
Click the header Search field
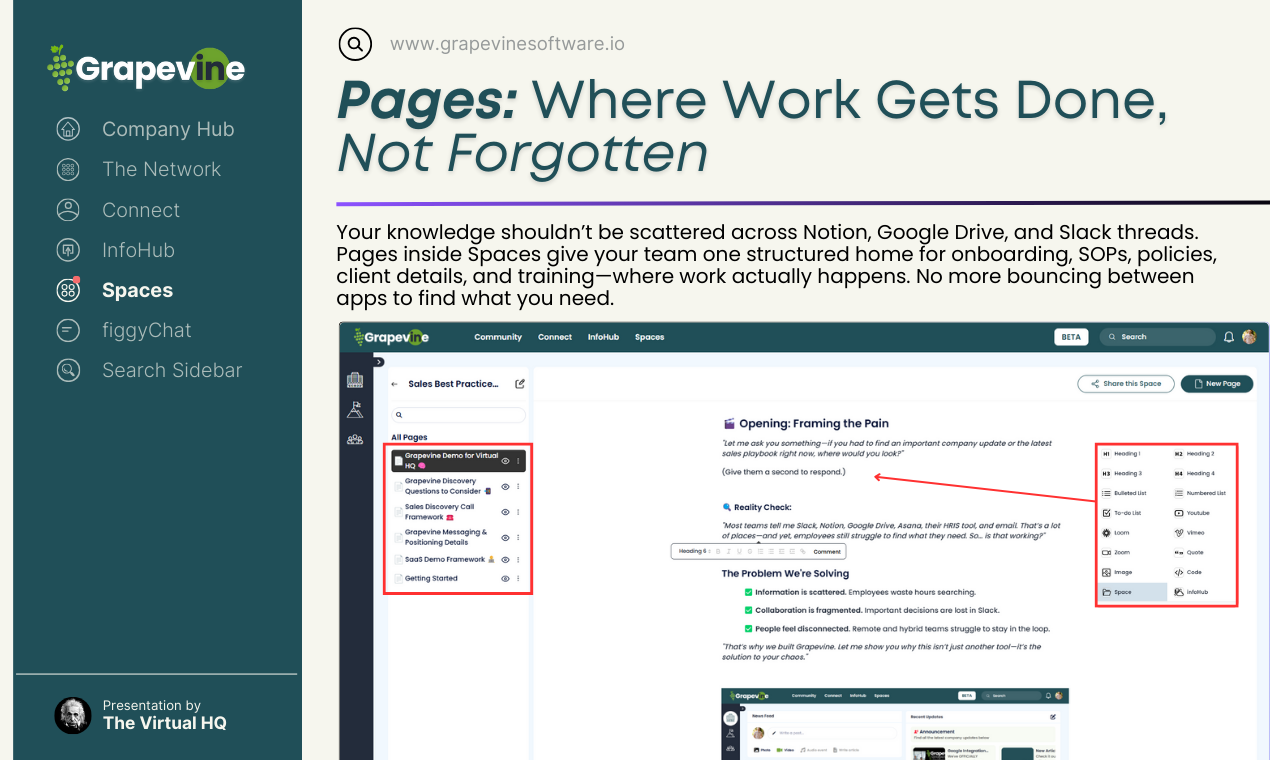1157,337
